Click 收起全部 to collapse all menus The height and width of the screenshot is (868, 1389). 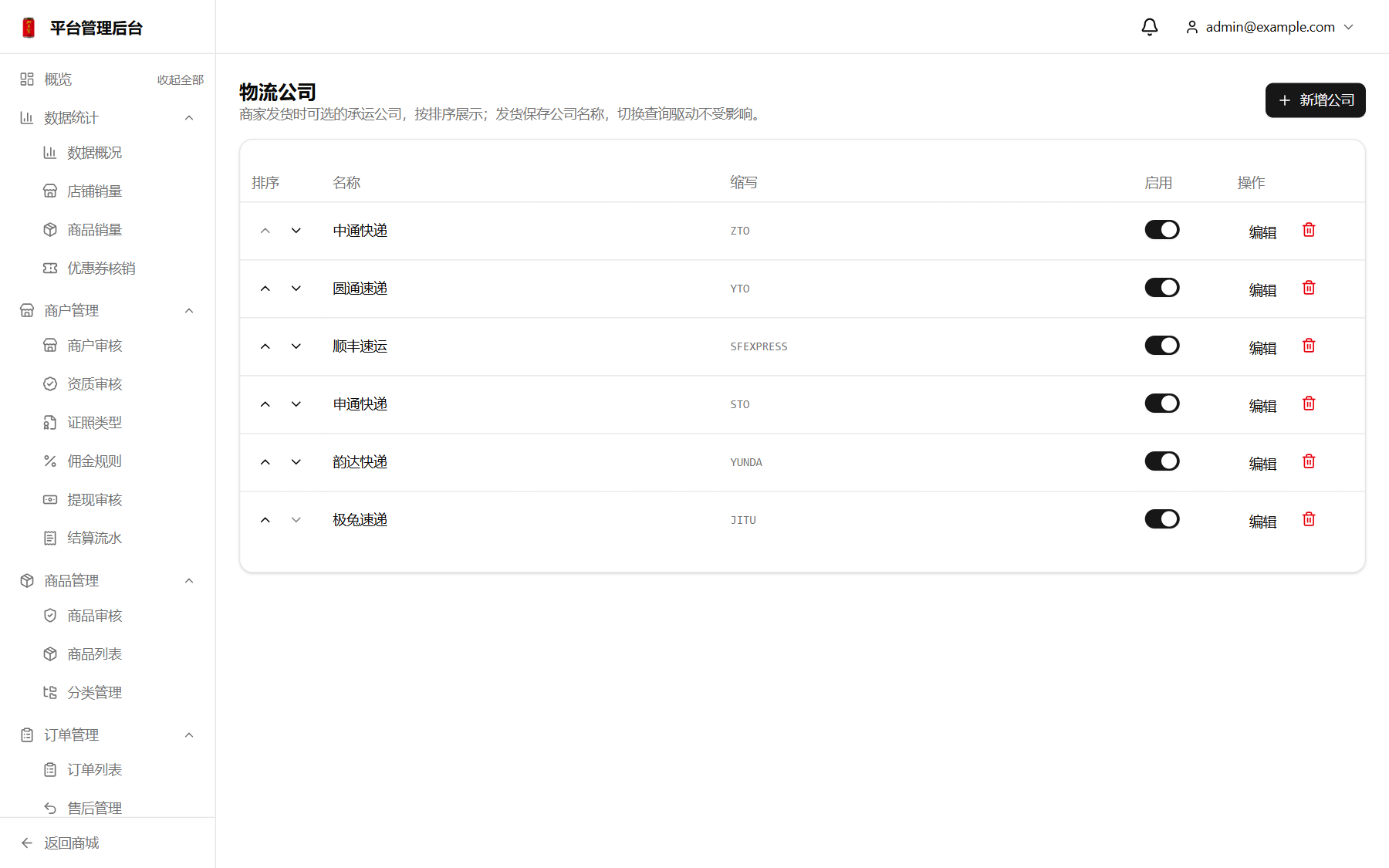[x=181, y=79]
